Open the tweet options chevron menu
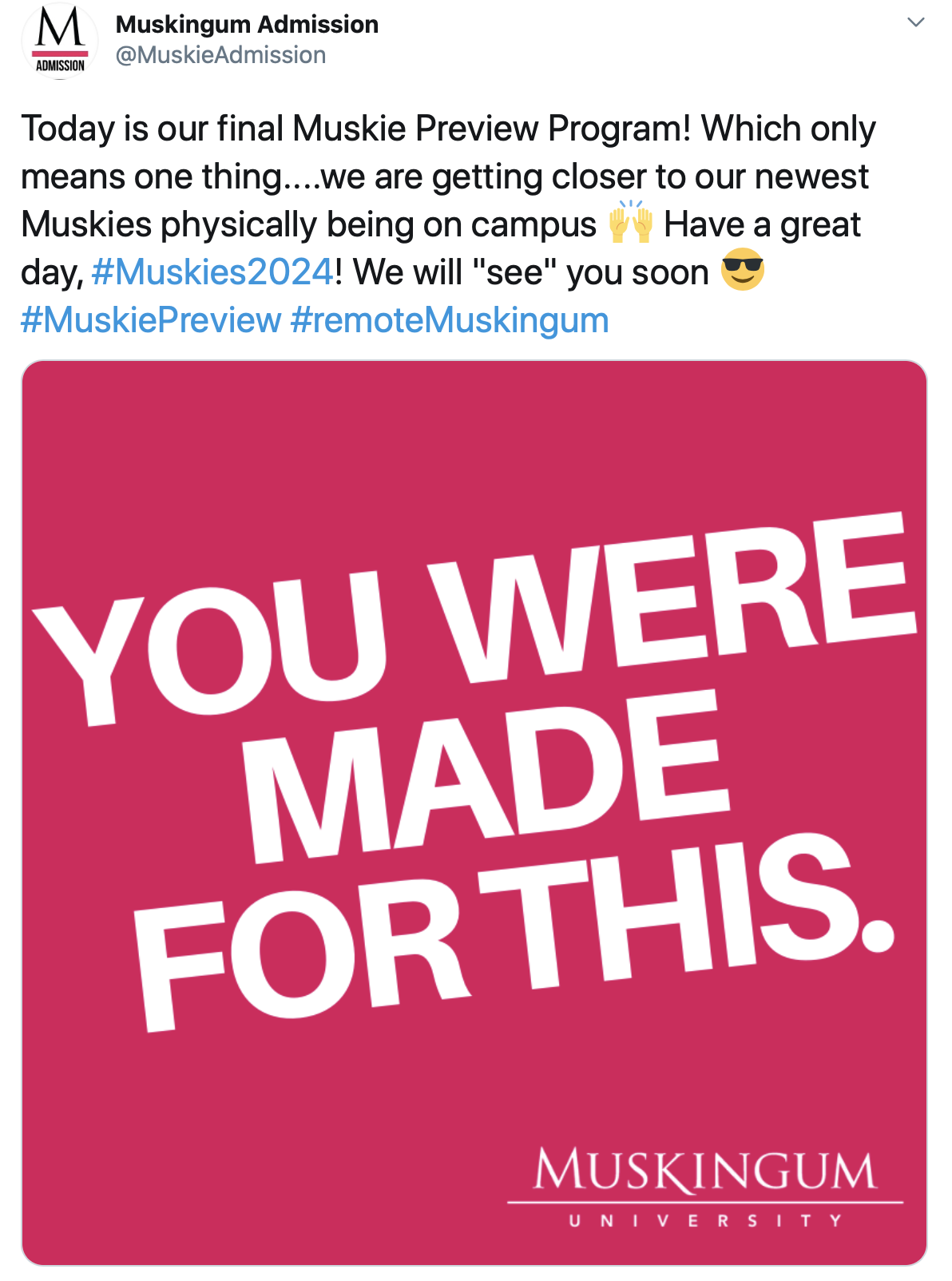Viewport: 952px width, 1281px height. tap(916, 22)
